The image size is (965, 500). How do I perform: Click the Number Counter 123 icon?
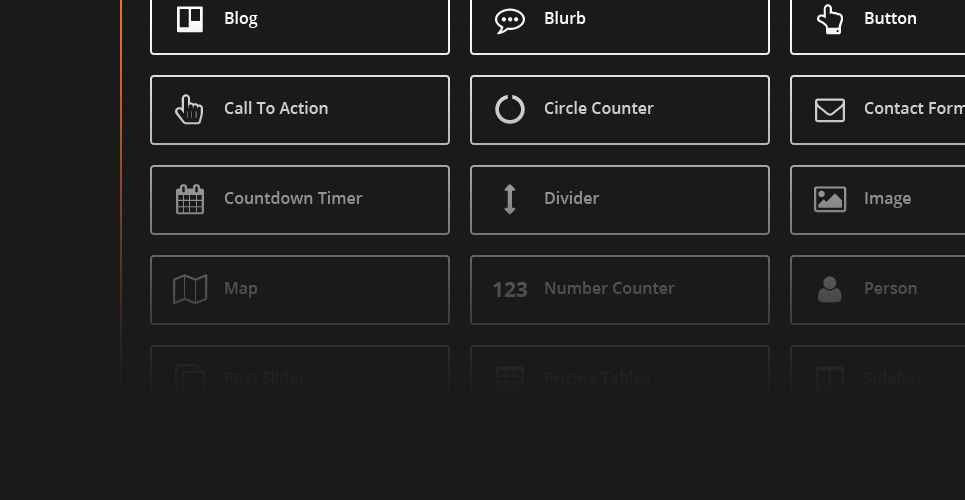click(510, 289)
